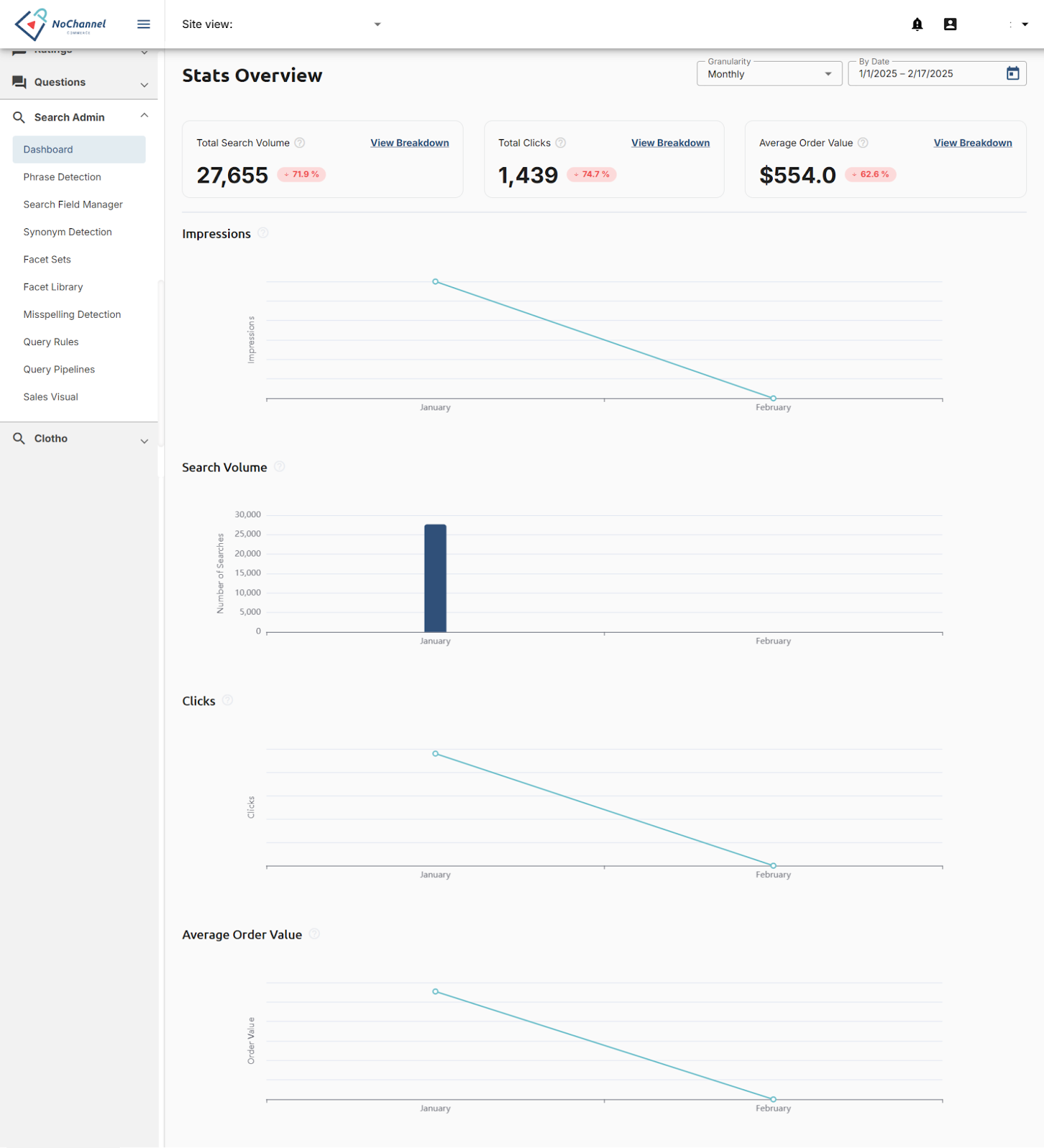The height and width of the screenshot is (1148, 1044).
Task: Click help icon beside Average Order Value card
Action: tap(863, 143)
